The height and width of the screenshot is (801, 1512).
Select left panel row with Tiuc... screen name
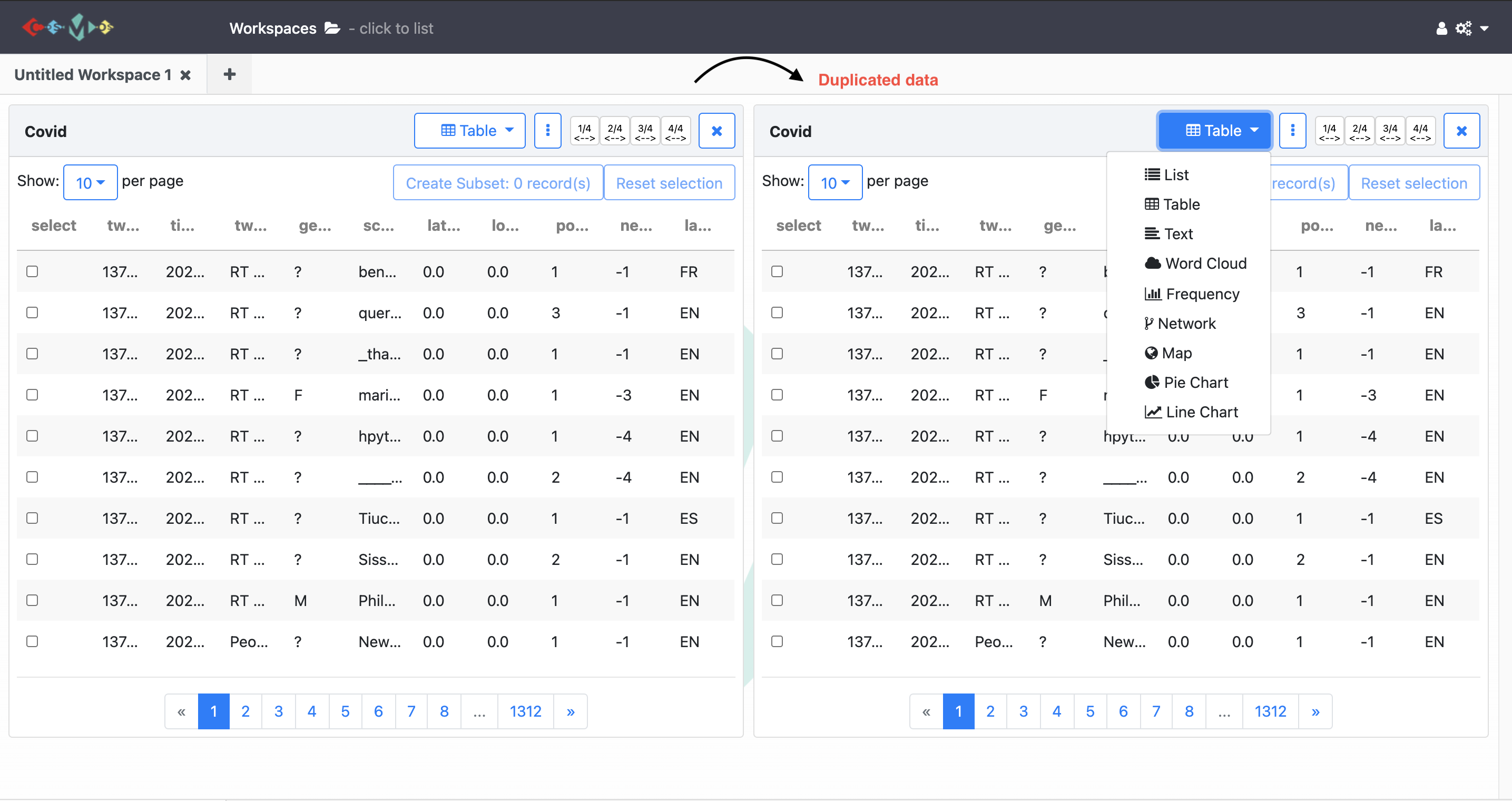[x=32, y=518]
